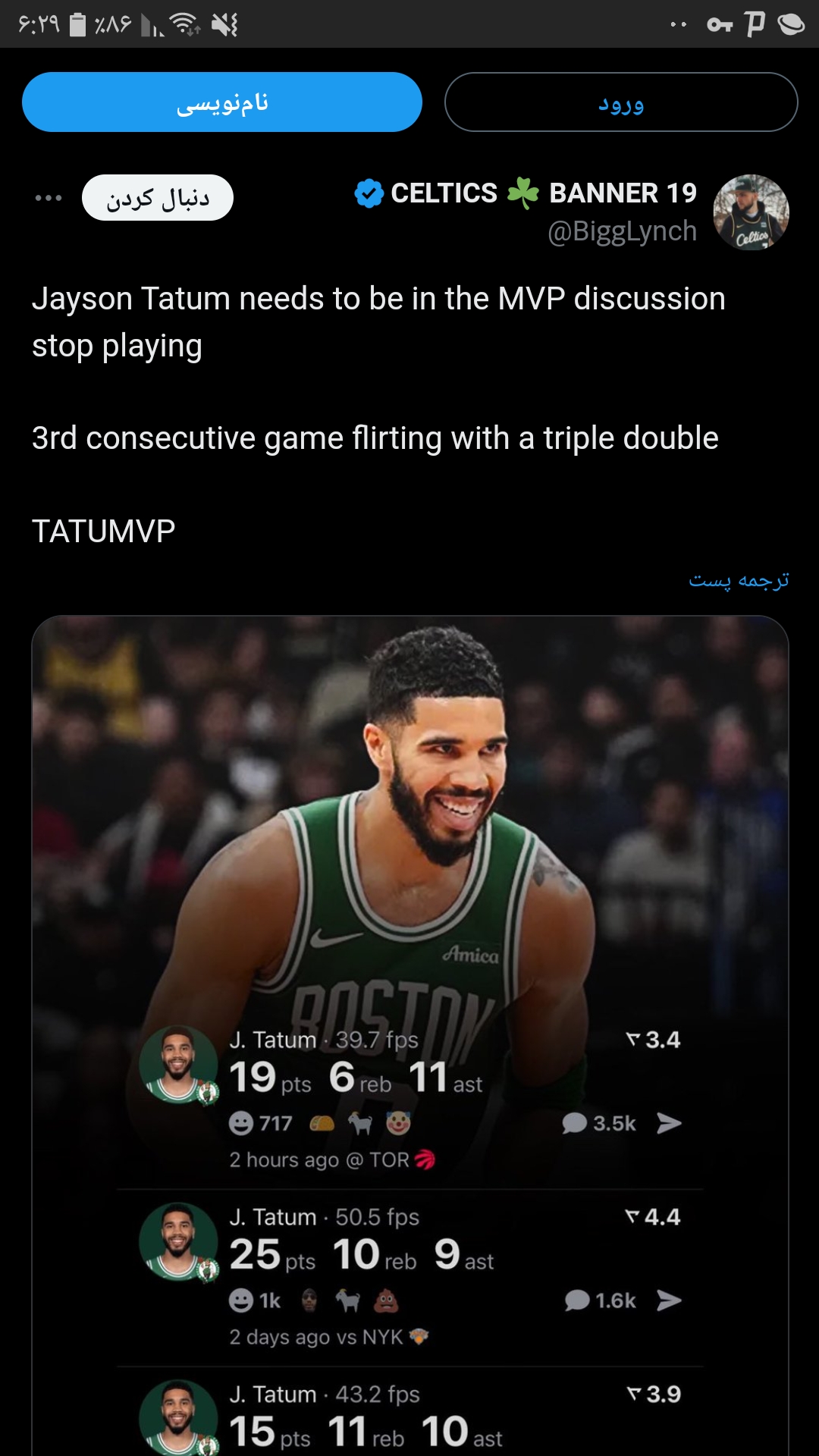The image size is (819, 1456).
Task: Tap the 717 smiley reaction icon
Action: click(x=241, y=1123)
